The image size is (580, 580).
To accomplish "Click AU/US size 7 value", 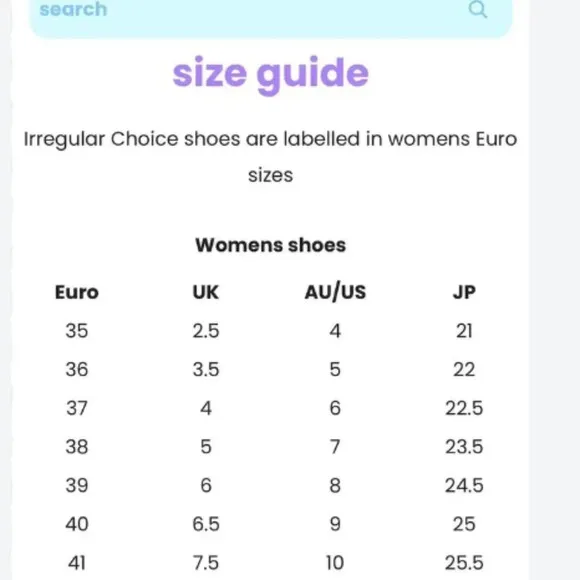I will coord(335,446).
